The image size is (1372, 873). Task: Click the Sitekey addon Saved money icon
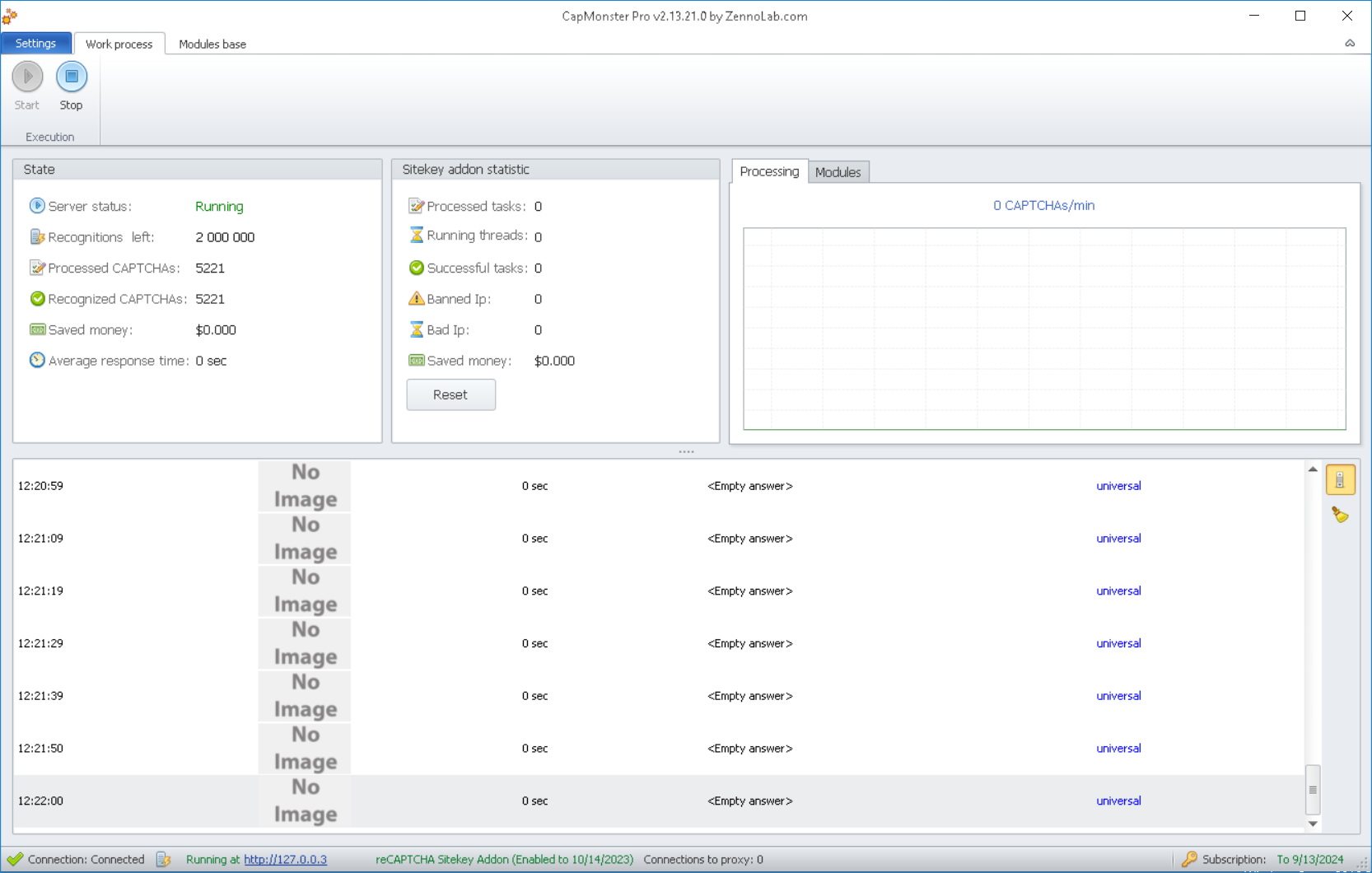point(416,361)
